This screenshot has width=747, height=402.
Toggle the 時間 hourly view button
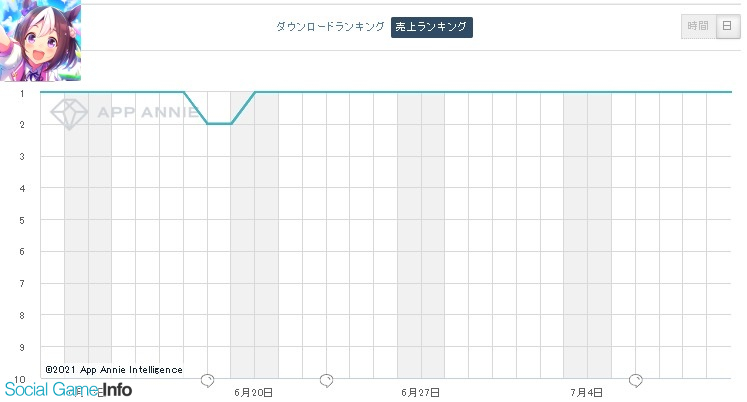coord(698,26)
